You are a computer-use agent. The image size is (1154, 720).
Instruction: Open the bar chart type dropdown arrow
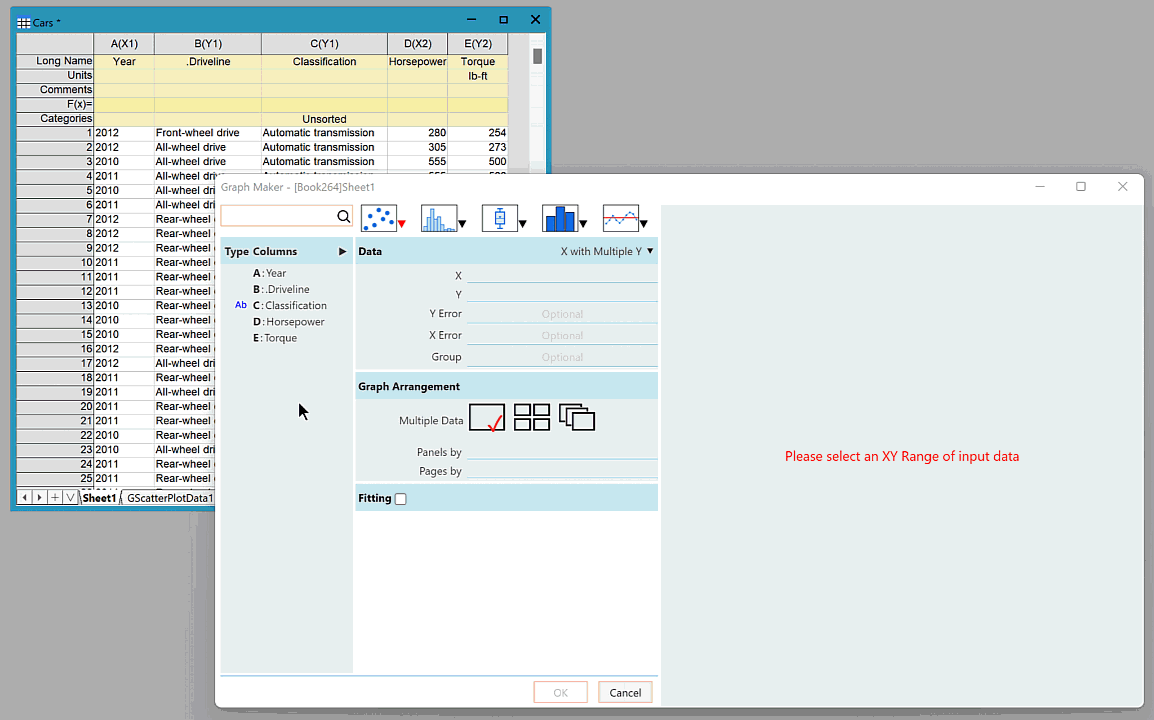point(583,224)
